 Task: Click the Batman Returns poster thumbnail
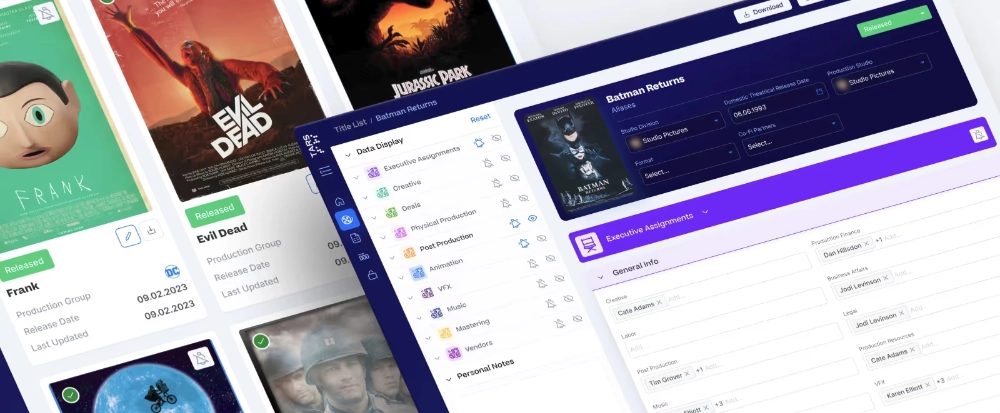point(579,157)
